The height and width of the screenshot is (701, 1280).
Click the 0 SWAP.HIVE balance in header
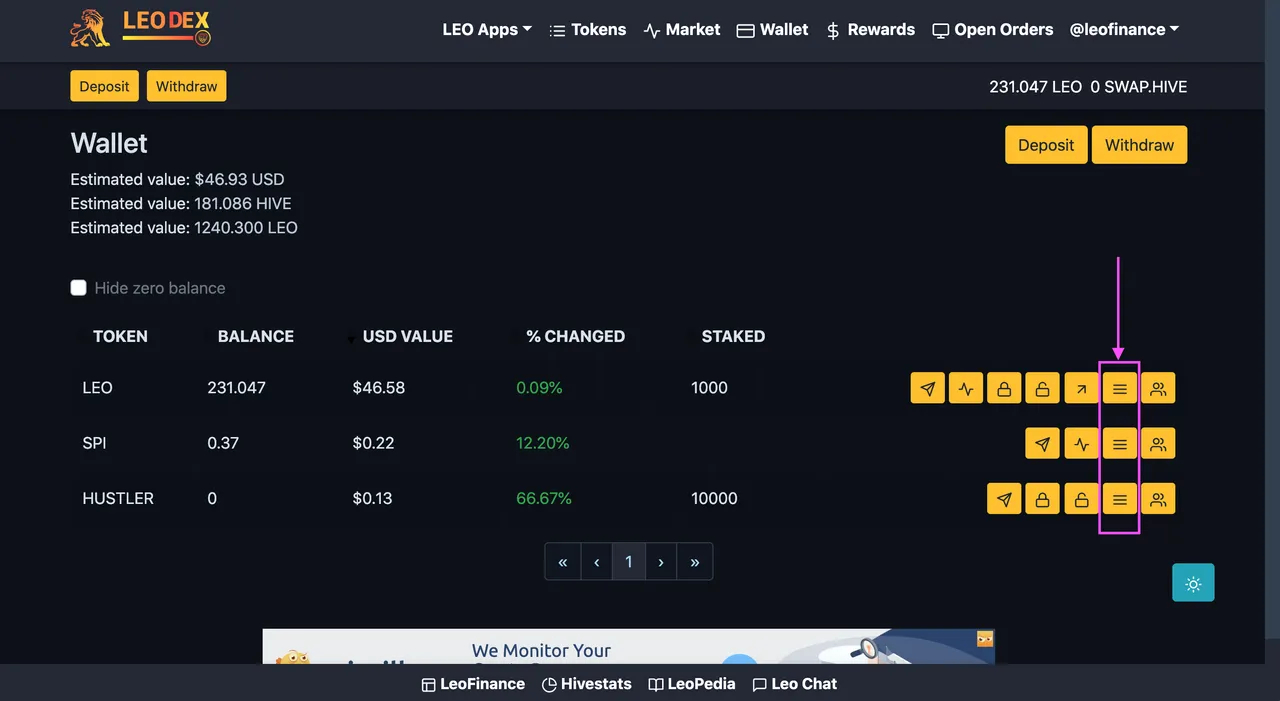(x=1139, y=87)
